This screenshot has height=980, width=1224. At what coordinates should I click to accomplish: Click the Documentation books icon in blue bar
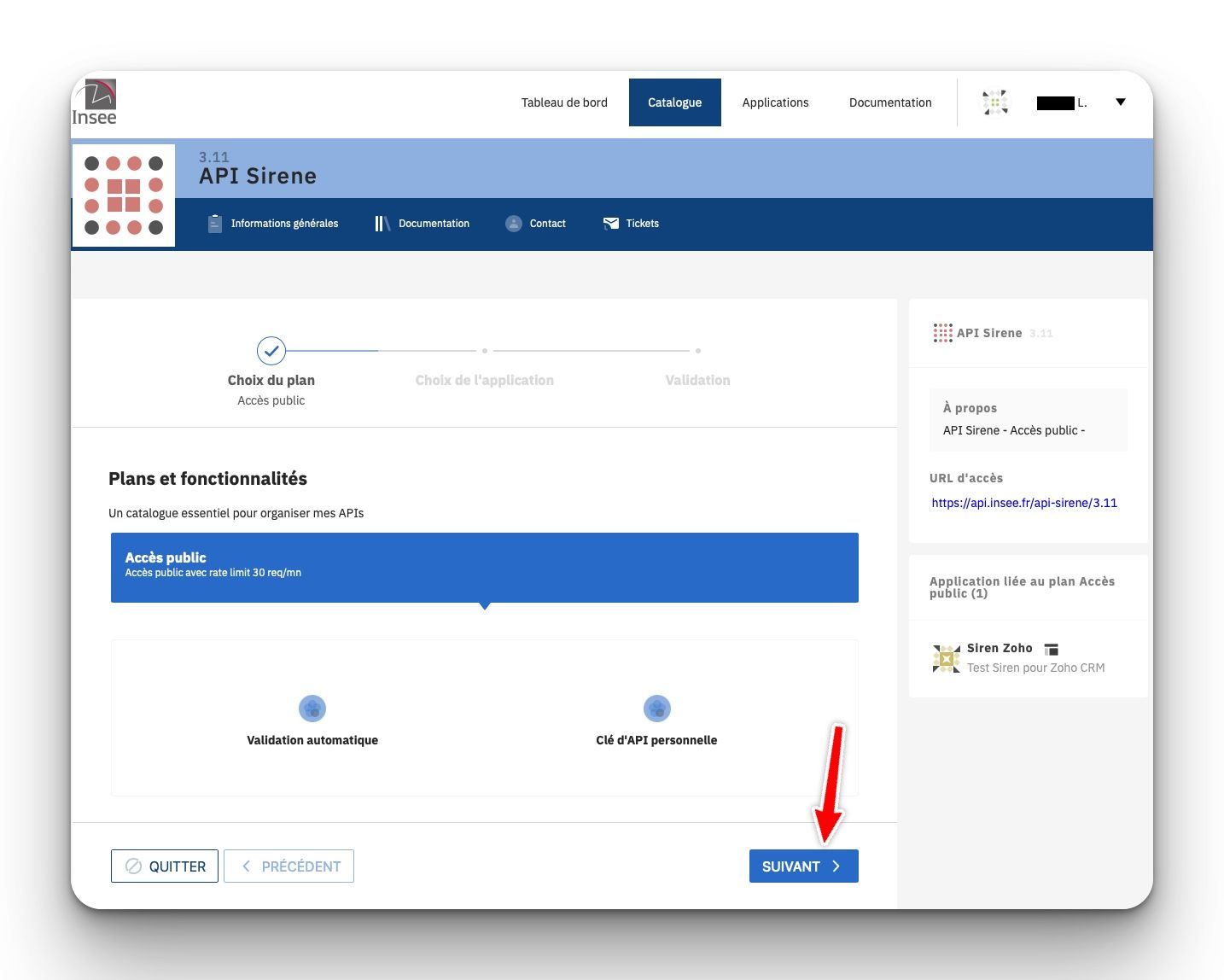pyautogui.click(x=382, y=224)
